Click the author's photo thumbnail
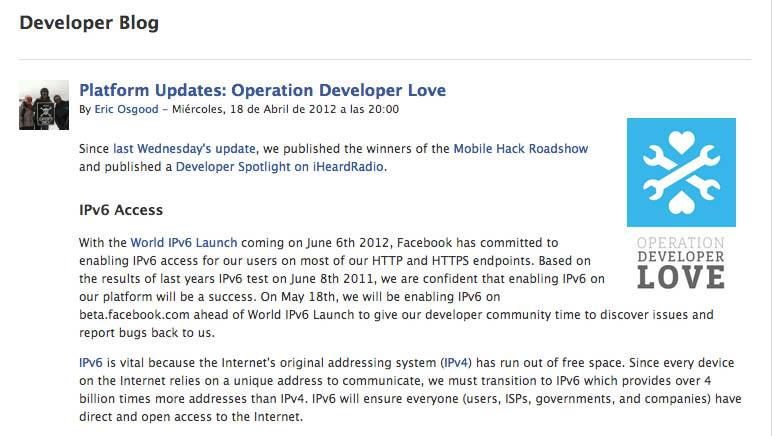This screenshot has height=436, width=772. pos(44,105)
